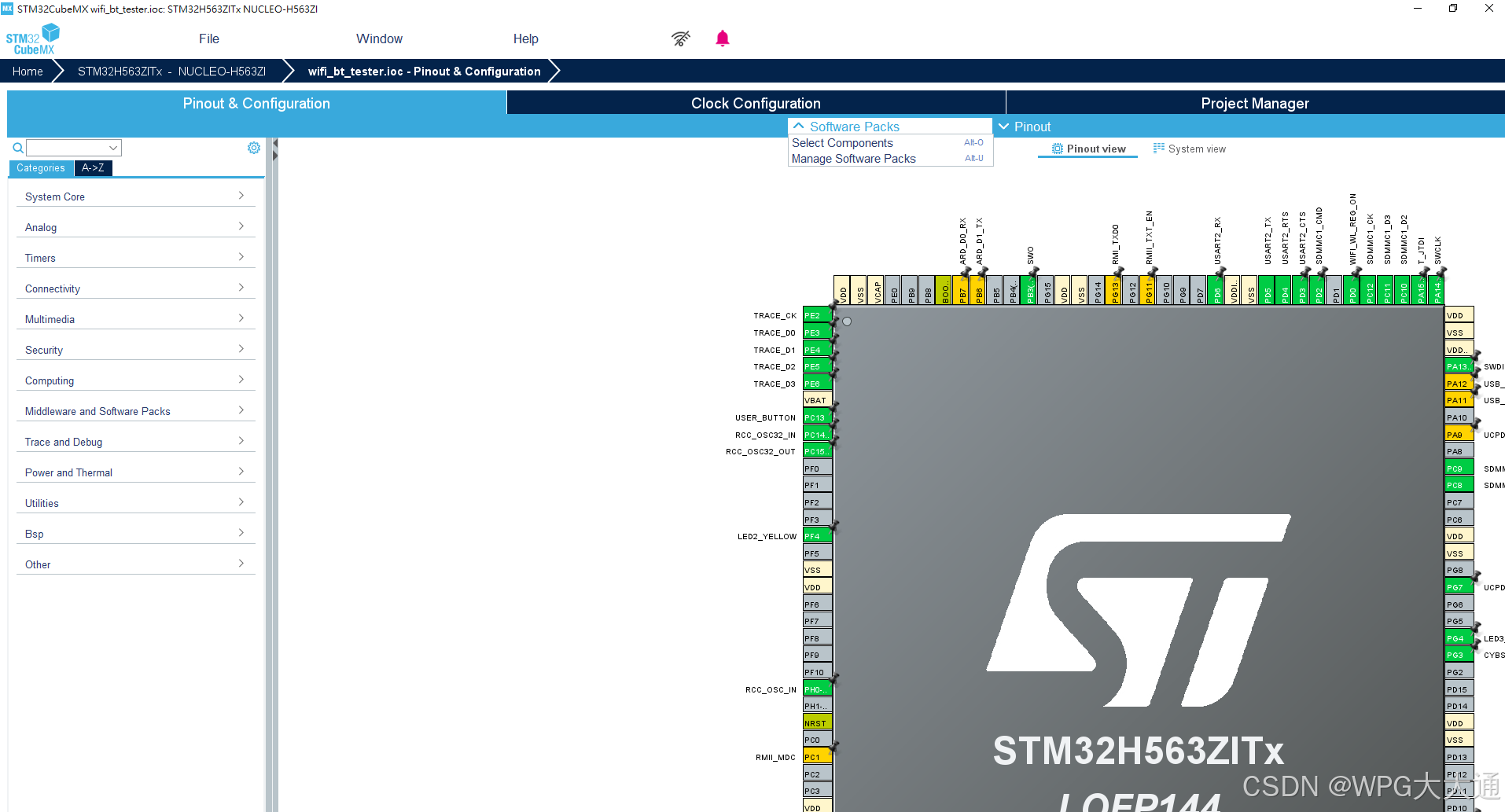
Task: Click the connectivity/update status icon
Action: 681,39
